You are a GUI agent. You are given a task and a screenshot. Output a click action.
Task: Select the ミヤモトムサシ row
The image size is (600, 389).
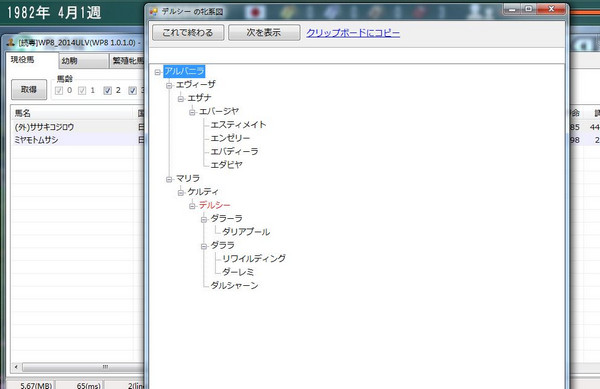78,140
